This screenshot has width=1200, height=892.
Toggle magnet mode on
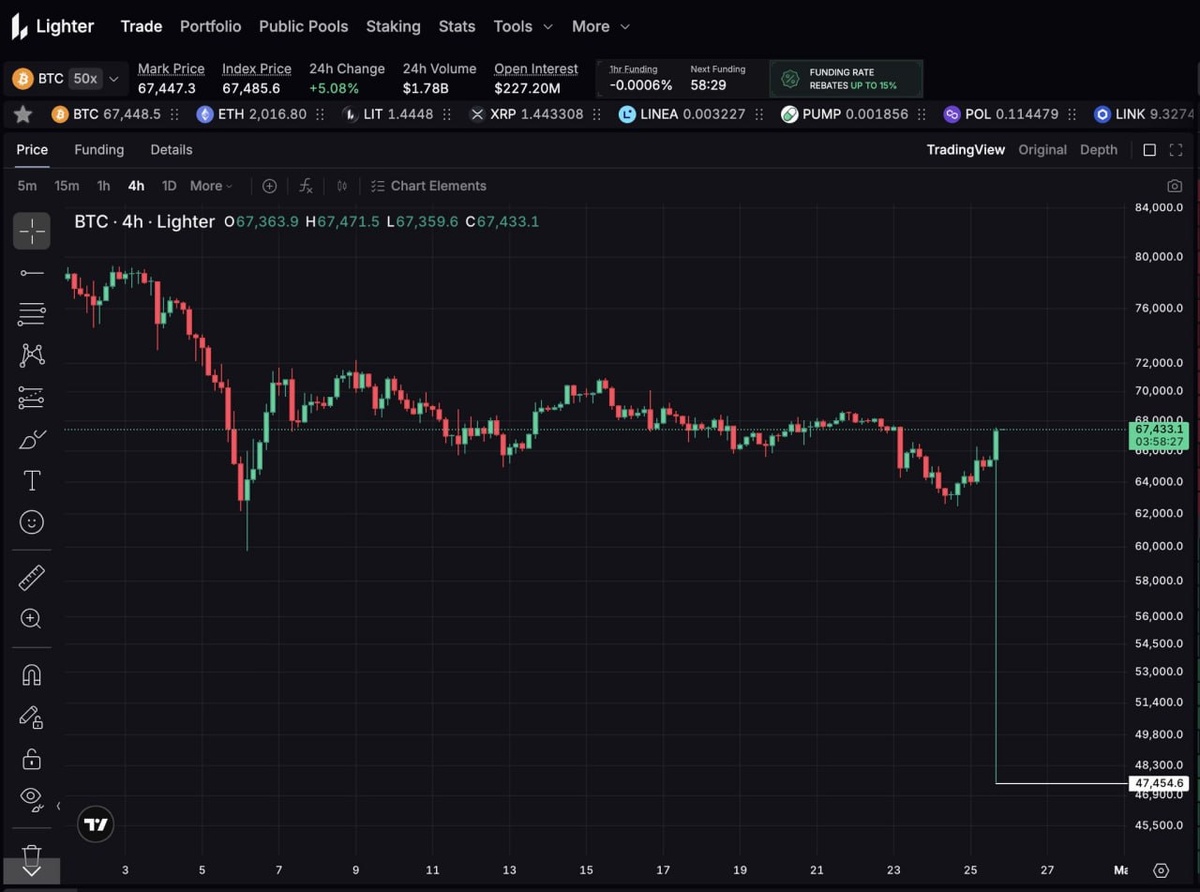click(32, 675)
